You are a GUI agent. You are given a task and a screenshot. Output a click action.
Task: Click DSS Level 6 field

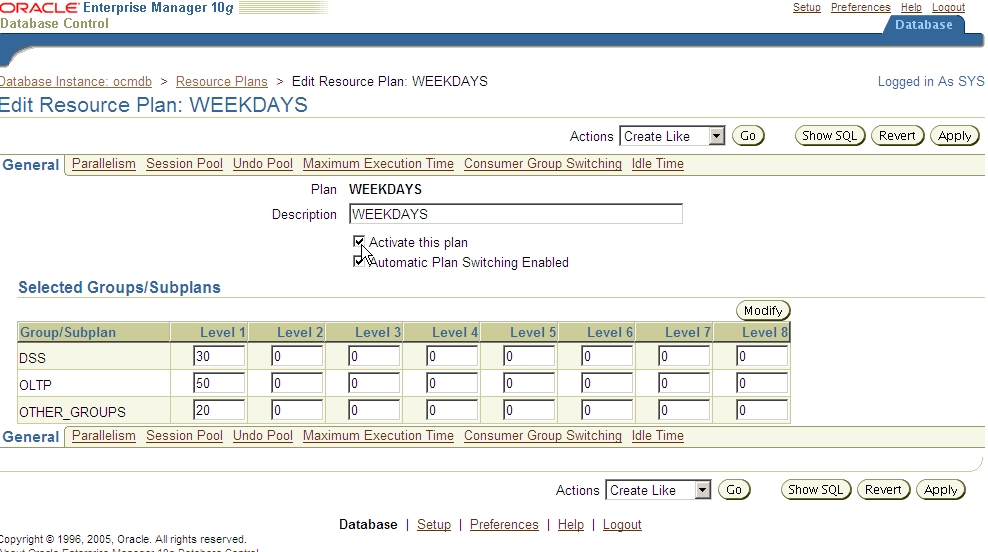point(607,356)
